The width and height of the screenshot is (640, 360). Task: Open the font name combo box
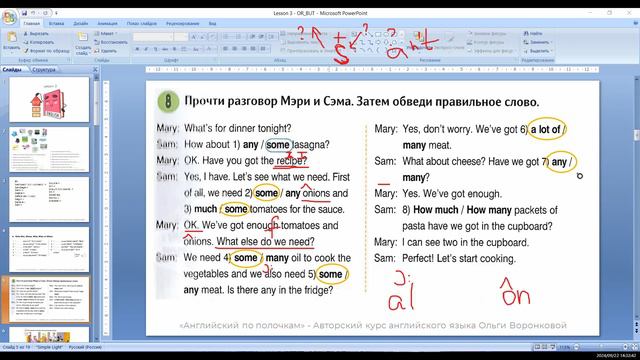pos(152,37)
